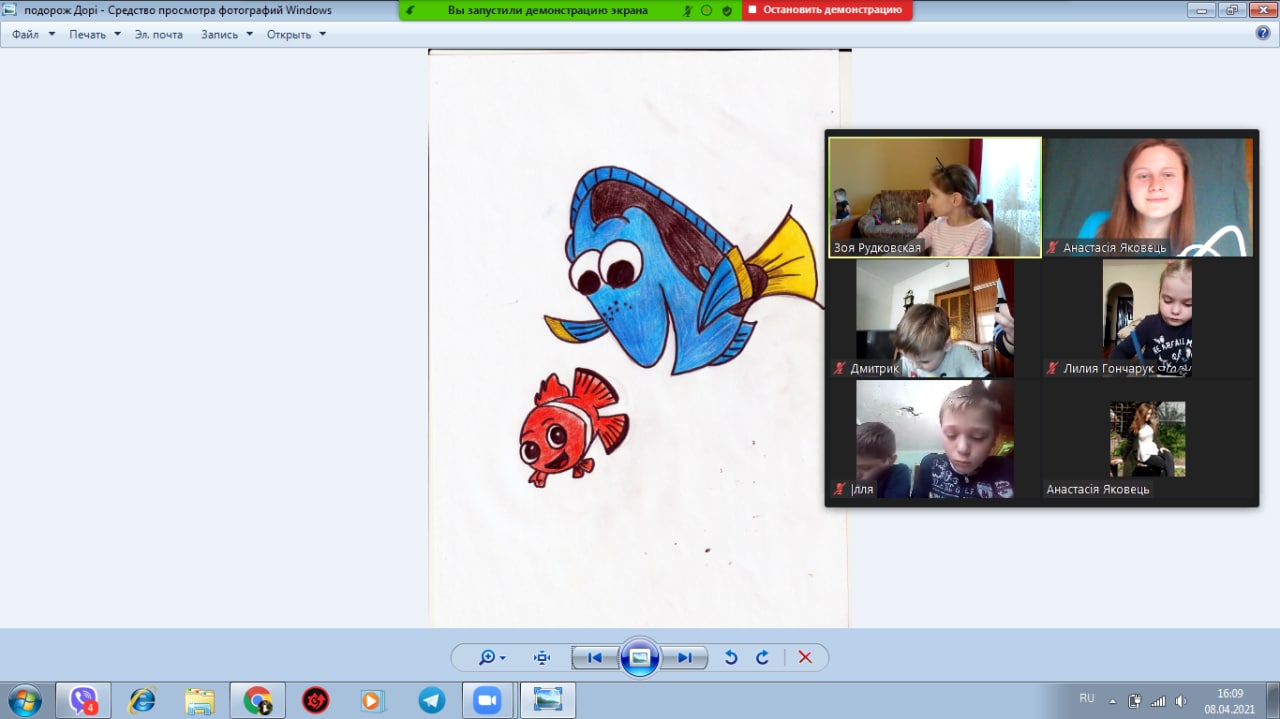The width and height of the screenshot is (1280, 719).
Task: Open Windows Explorer from the taskbar
Action: pos(200,700)
